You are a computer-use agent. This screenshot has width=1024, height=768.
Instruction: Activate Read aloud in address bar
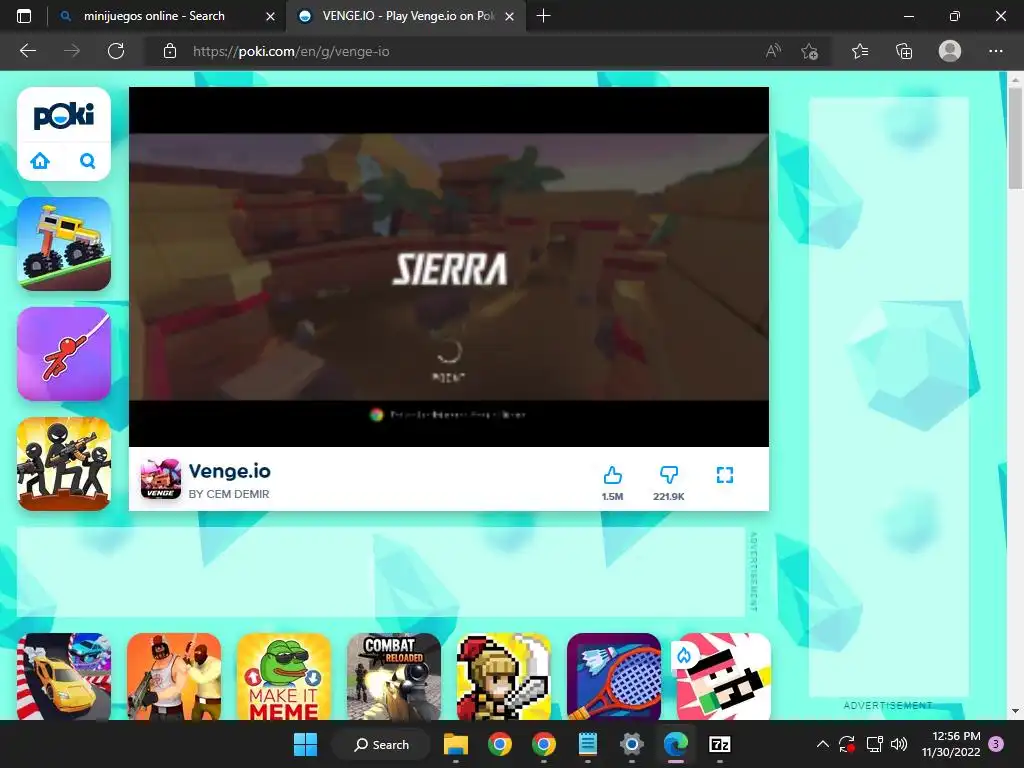[x=773, y=51]
